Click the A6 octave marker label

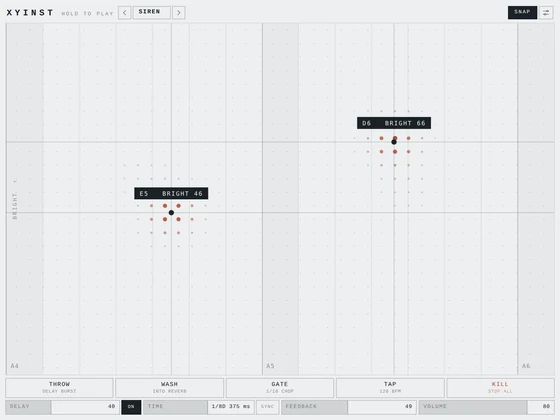[x=526, y=366]
